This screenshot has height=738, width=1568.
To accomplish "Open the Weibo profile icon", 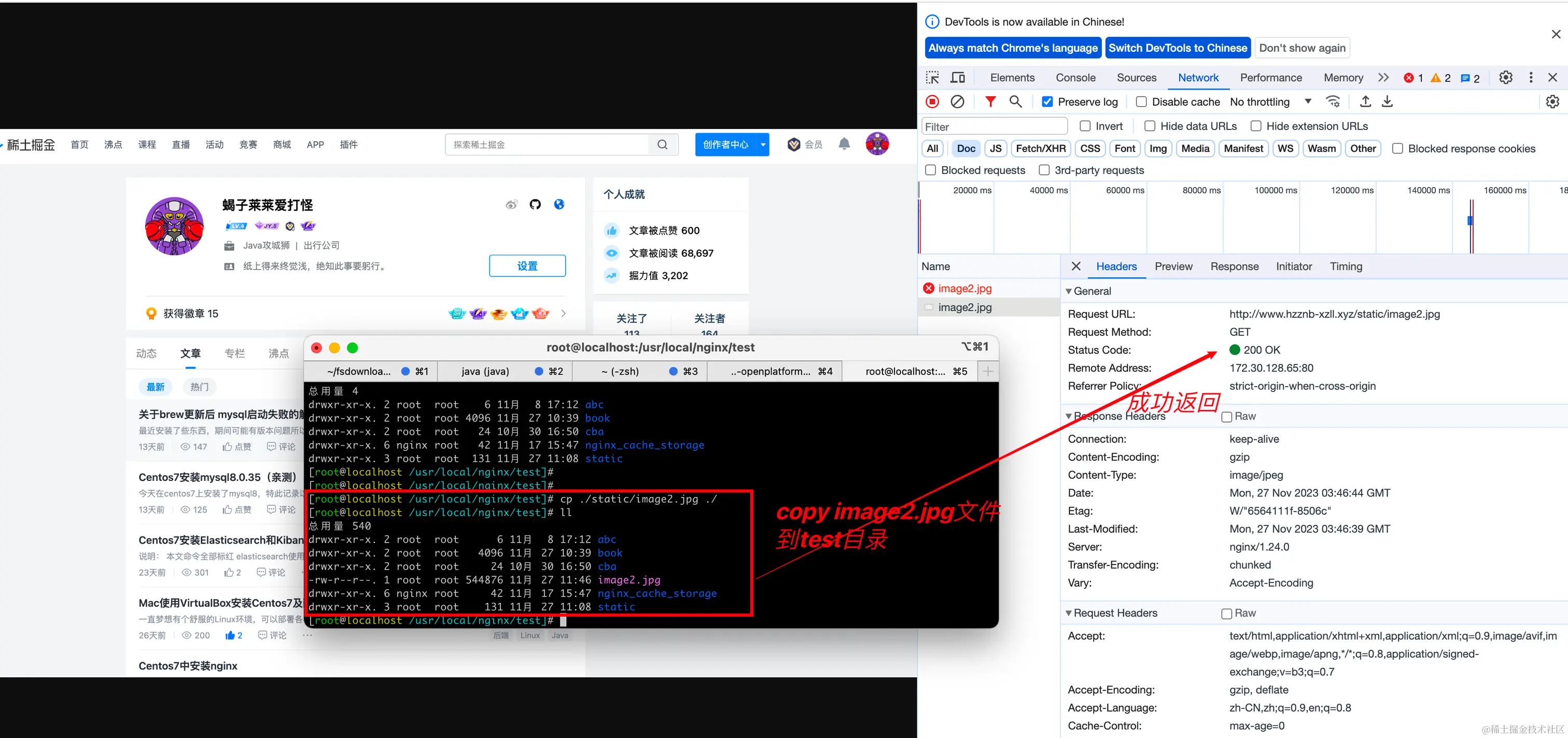I will 512,204.
